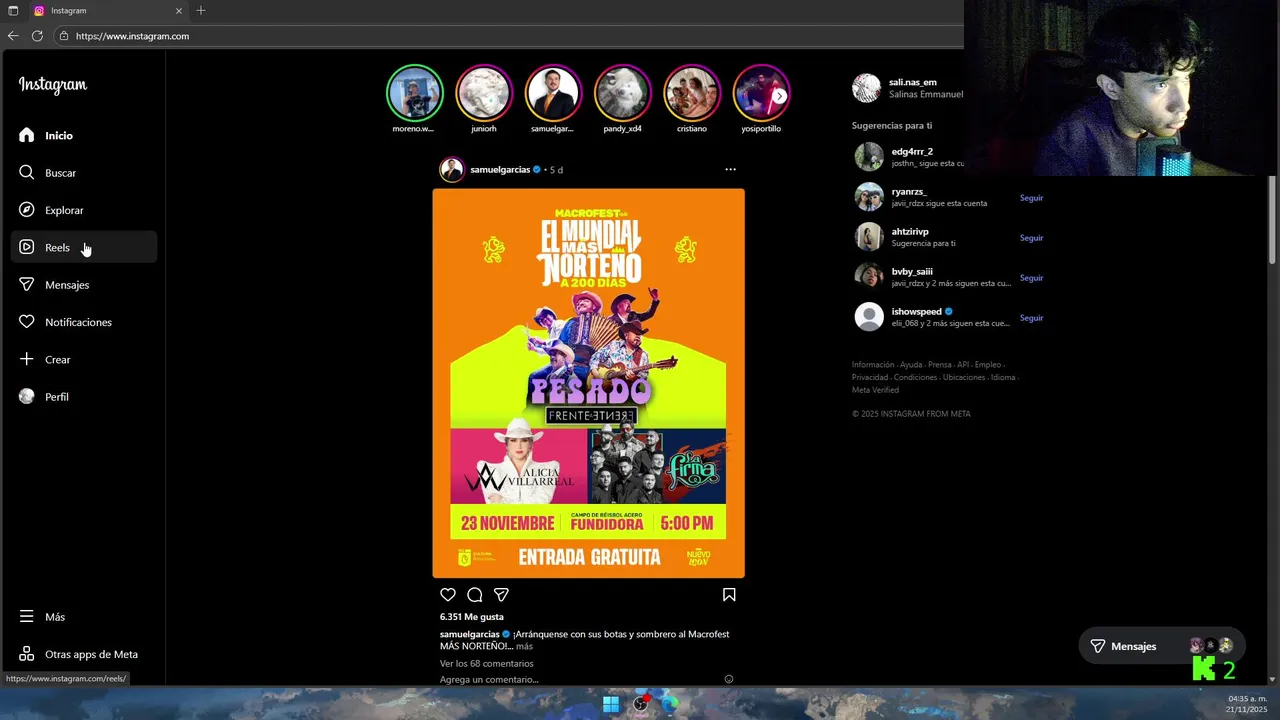Reload the page with the refresh icon
This screenshot has height=720, width=1280.
click(x=37, y=36)
